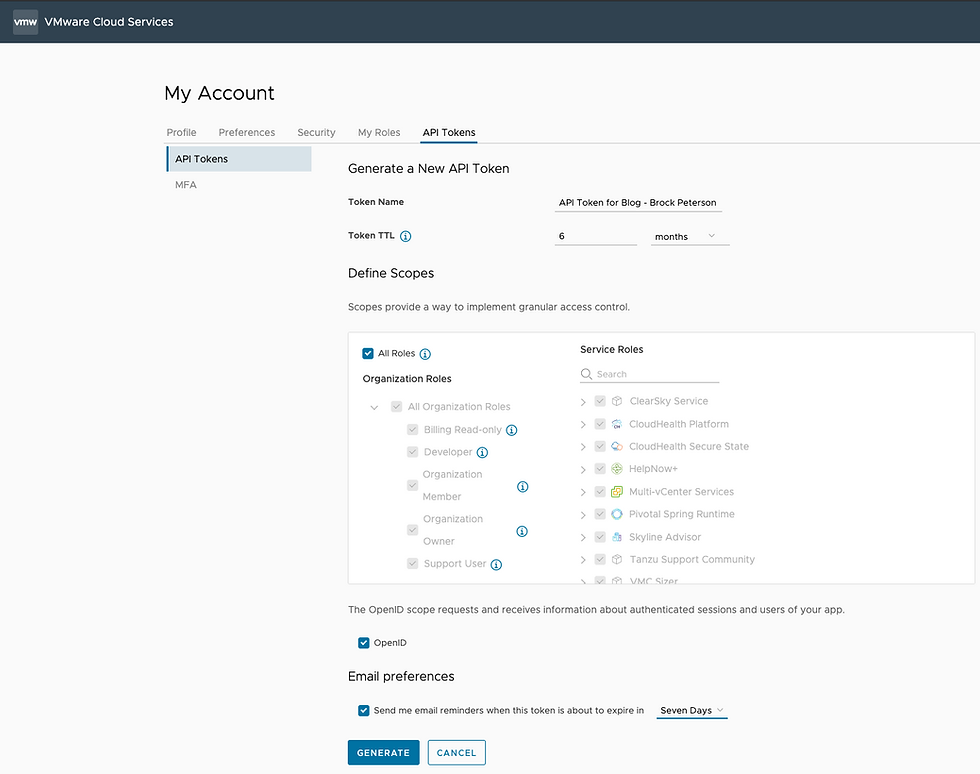Click the CANCEL button

pyautogui.click(x=456, y=753)
